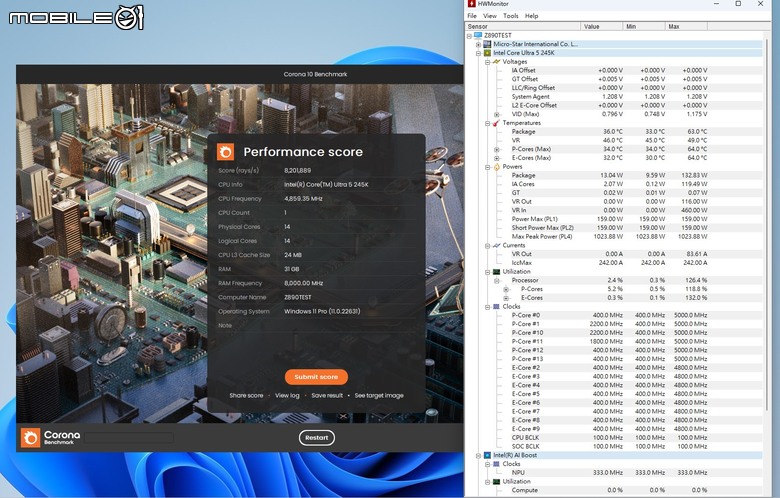The image size is (780, 498).
Task: Click the Currents category icon
Action: pyautogui.click(x=496, y=245)
